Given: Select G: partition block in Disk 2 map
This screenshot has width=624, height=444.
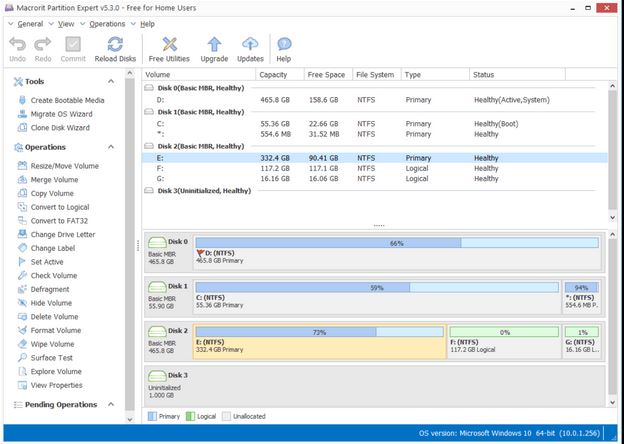Looking at the screenshot, I should [x=582, y=341].
